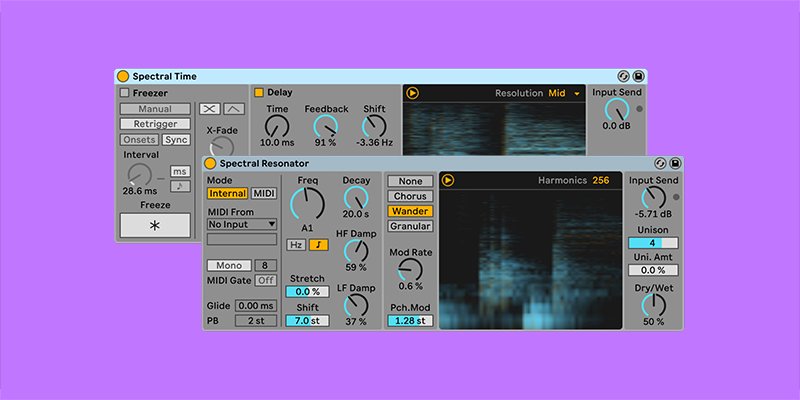The height and width of the screenshot is (400, 800).
Task: Switch frequency unit to note icon
Action: point(318,245)
